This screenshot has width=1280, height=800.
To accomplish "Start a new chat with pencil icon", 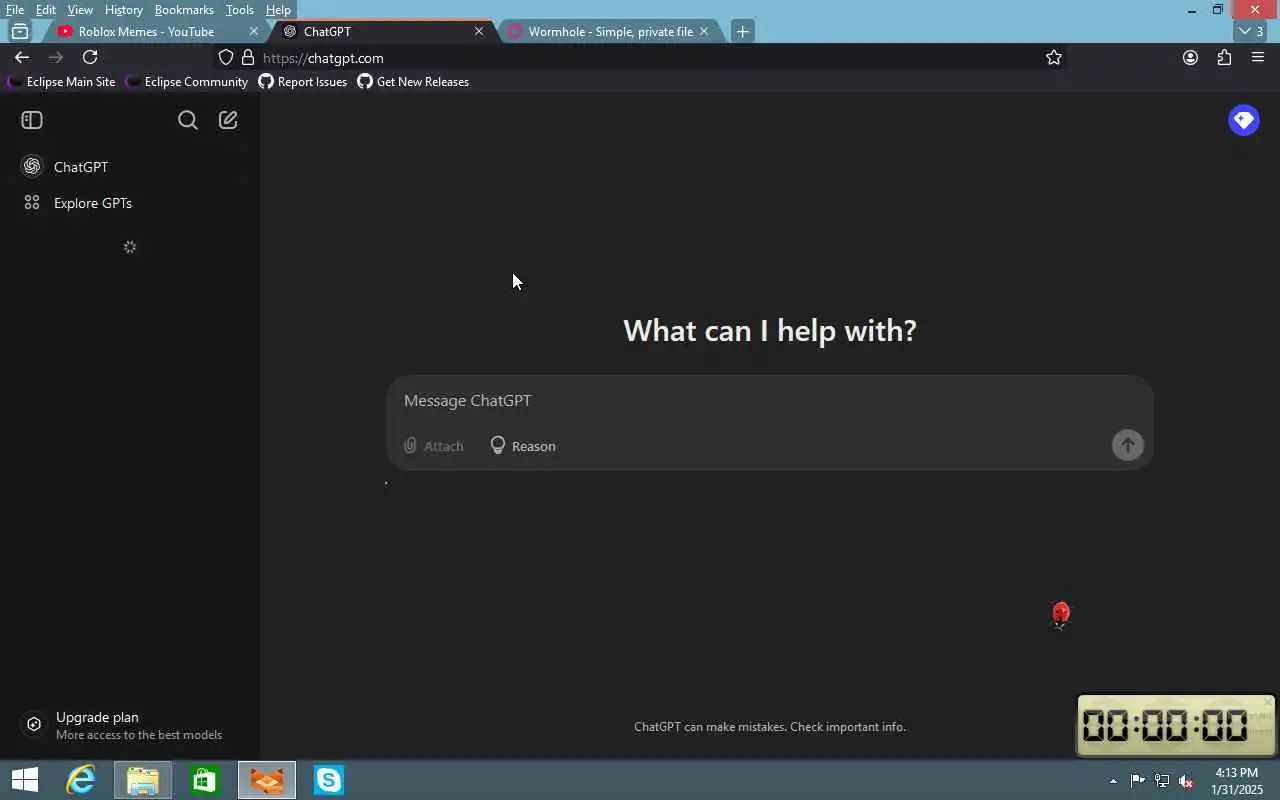I will 228,120.
